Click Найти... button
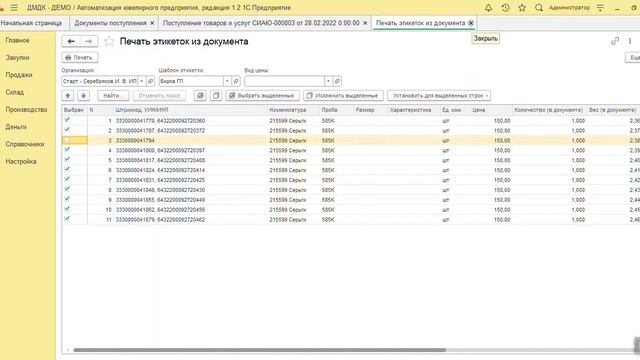The image size is (640, 360). point(113,96)
